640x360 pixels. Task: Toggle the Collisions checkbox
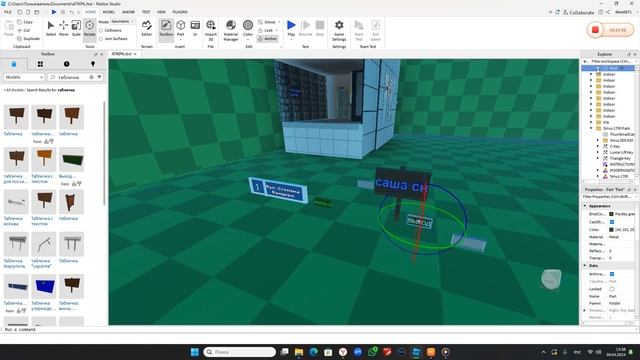pos(101,31)
